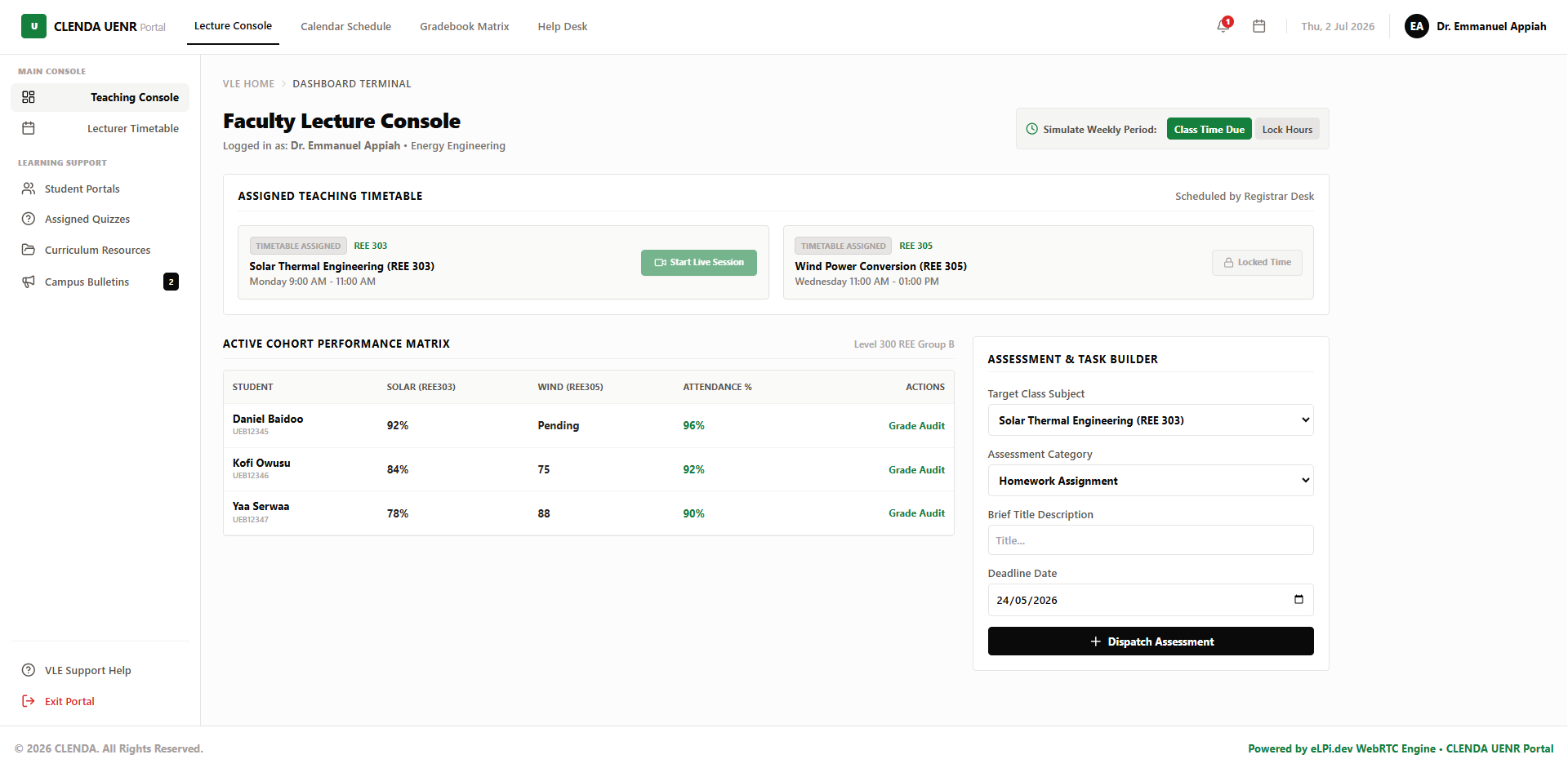Click the Dispatch Assessment button

pos(1151,641)
